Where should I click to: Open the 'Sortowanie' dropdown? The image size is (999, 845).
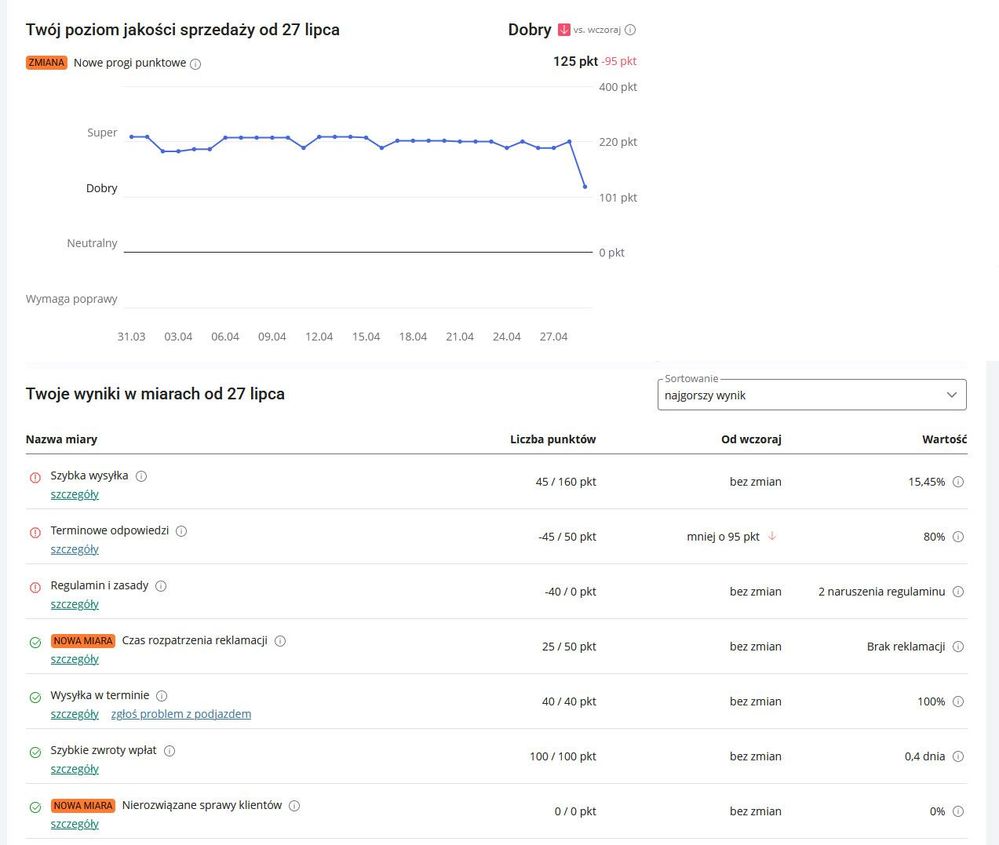click(812, 395)
